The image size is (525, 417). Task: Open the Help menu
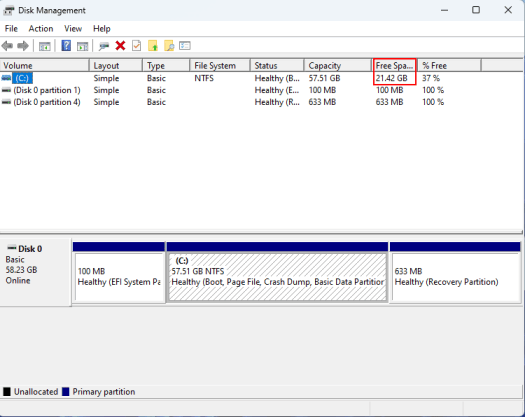[x=102, y=29]
